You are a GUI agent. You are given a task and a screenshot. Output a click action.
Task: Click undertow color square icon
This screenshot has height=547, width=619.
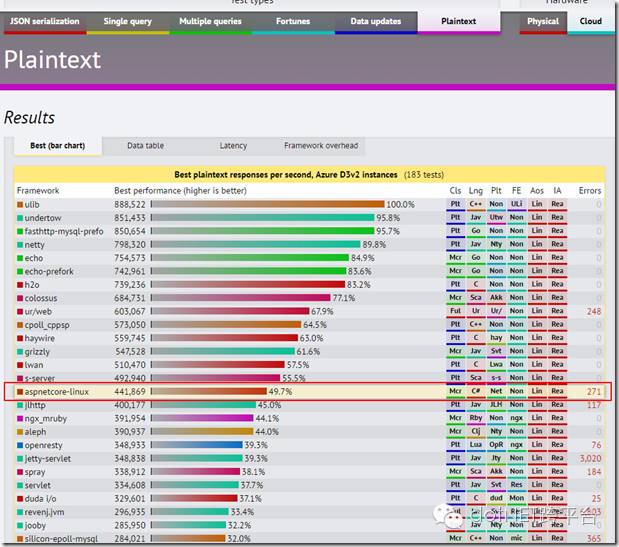[20, 218]
